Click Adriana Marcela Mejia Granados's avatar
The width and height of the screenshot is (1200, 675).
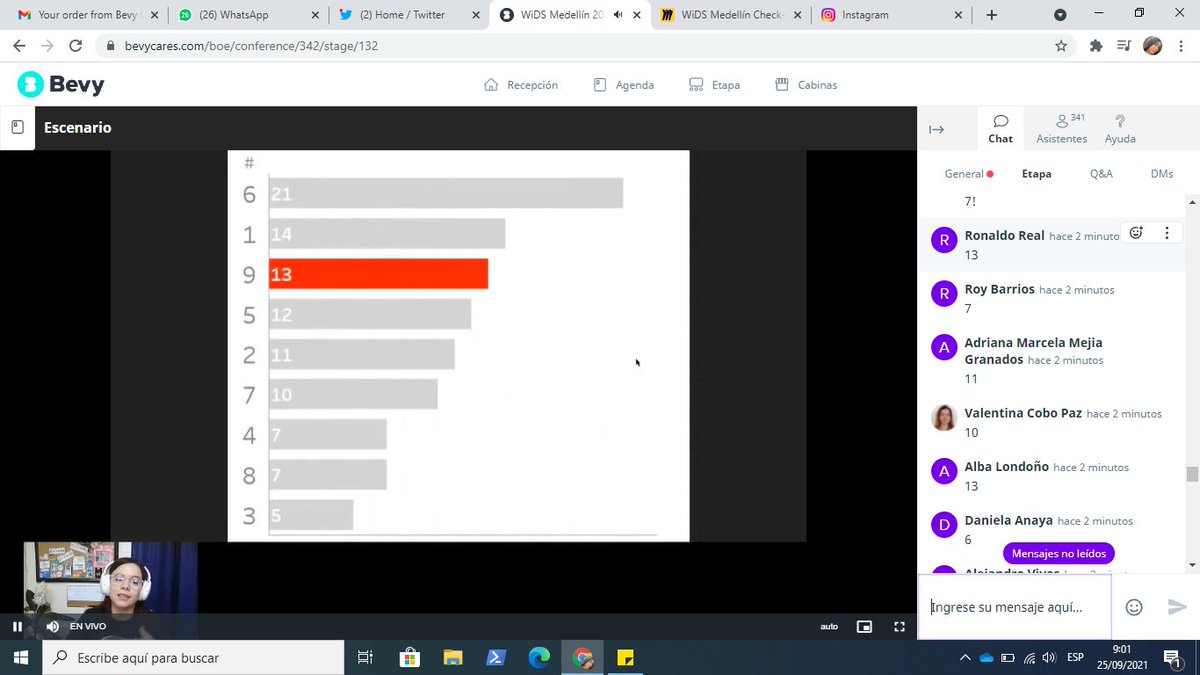click(x=944, y=347)
